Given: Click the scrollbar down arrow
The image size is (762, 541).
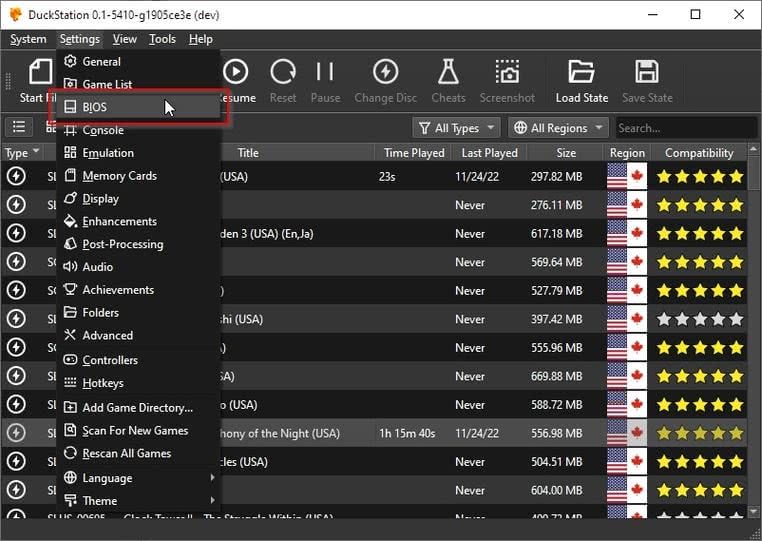Looking at the screenshot, I should (754, 511).
